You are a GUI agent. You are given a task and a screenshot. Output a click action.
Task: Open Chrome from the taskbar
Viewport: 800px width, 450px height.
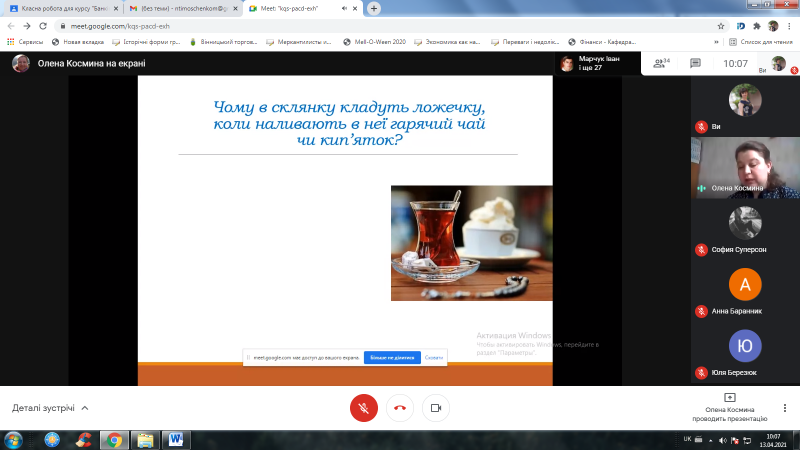click(114, 440)
